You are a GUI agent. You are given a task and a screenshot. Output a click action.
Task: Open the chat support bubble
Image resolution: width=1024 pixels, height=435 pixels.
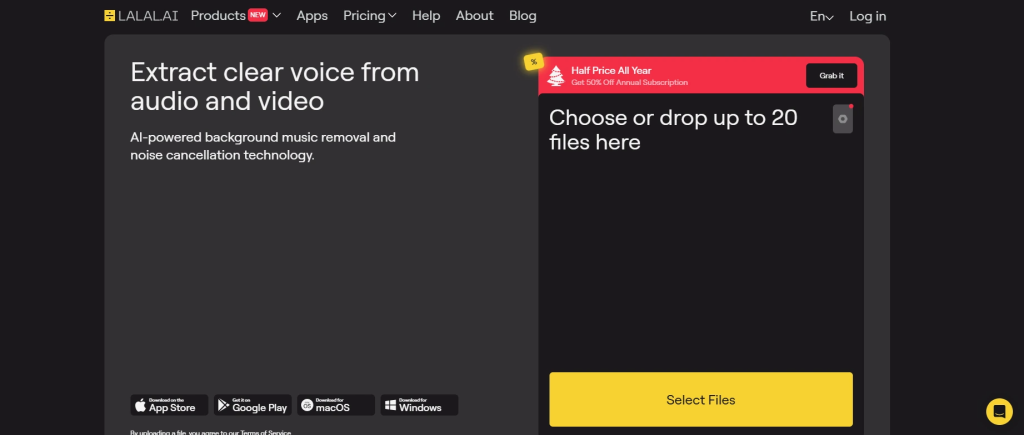pos(998,411)
